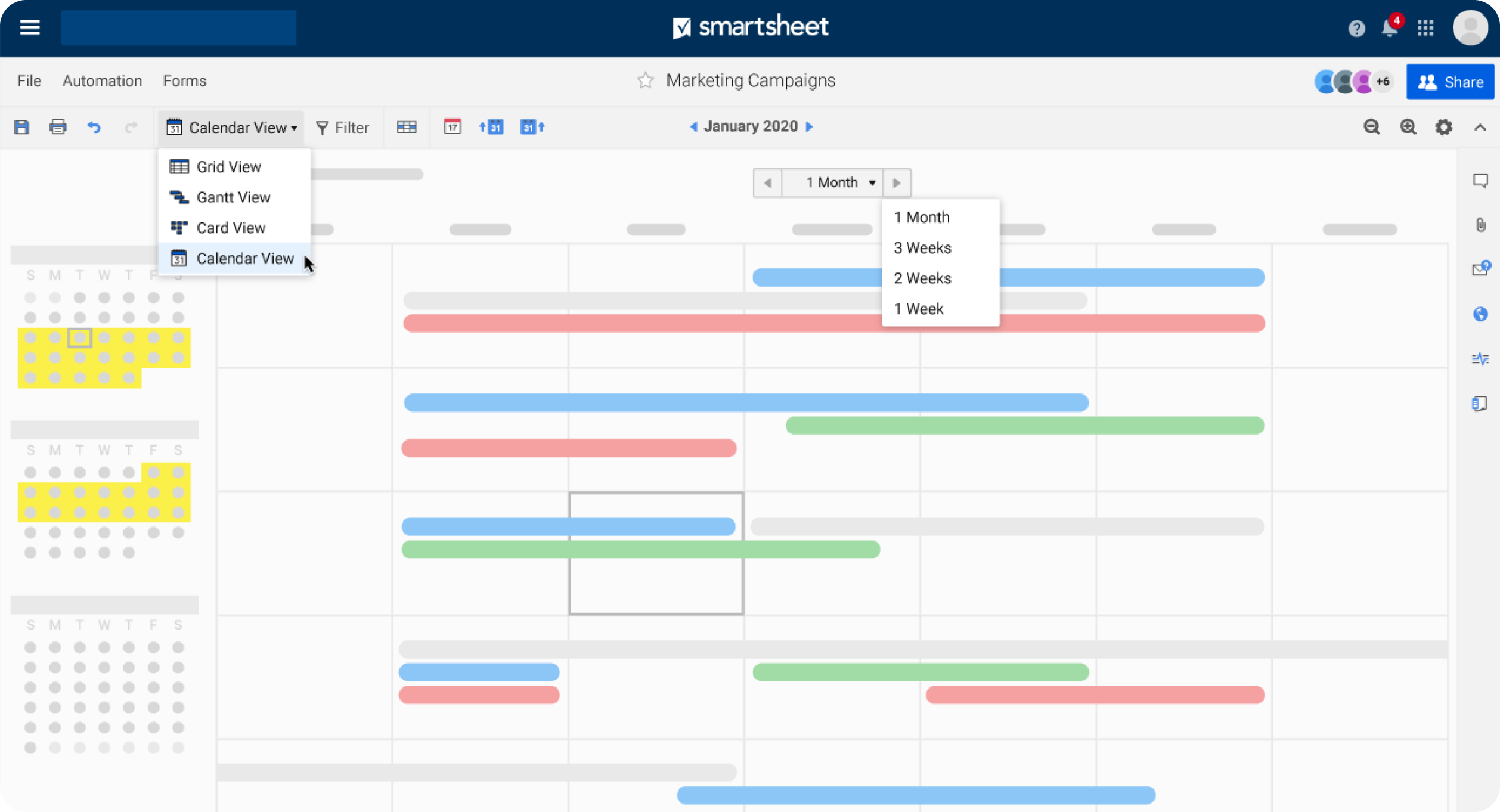This screenshot has width=1500, height=812.
Task: Go to today with the 17 calendar icon
Action: 453,126
